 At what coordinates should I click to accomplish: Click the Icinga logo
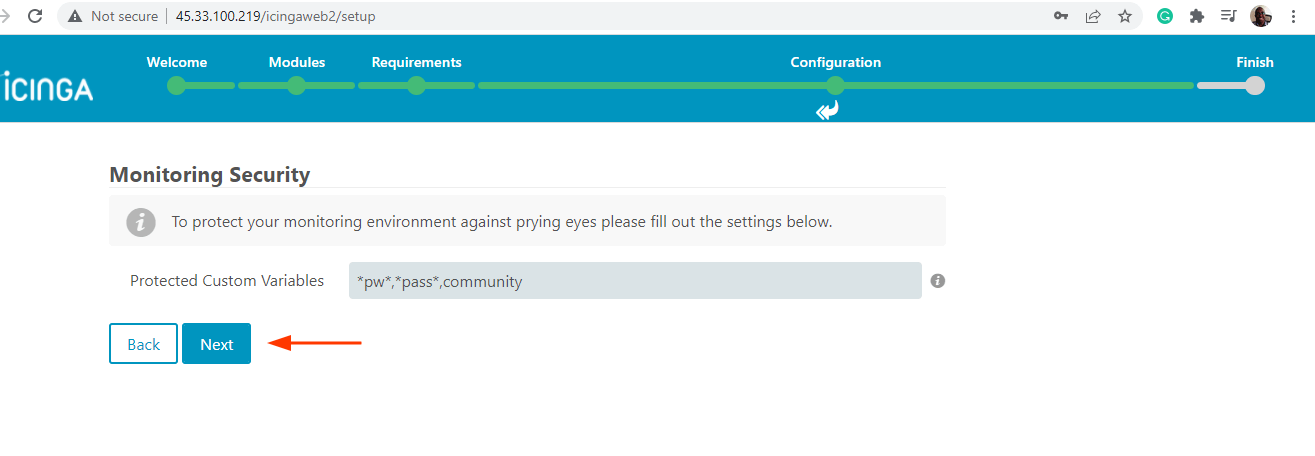pos(48,88)
